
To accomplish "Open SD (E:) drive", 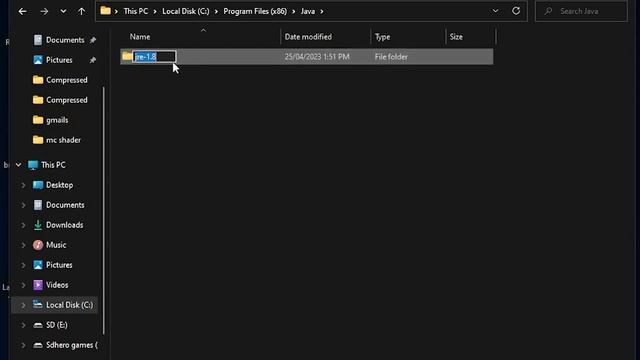I will (56, 325).
